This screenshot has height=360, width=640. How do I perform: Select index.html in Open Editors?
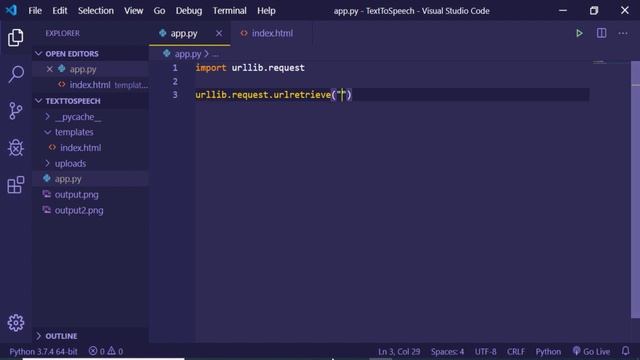tap(90, 84)
